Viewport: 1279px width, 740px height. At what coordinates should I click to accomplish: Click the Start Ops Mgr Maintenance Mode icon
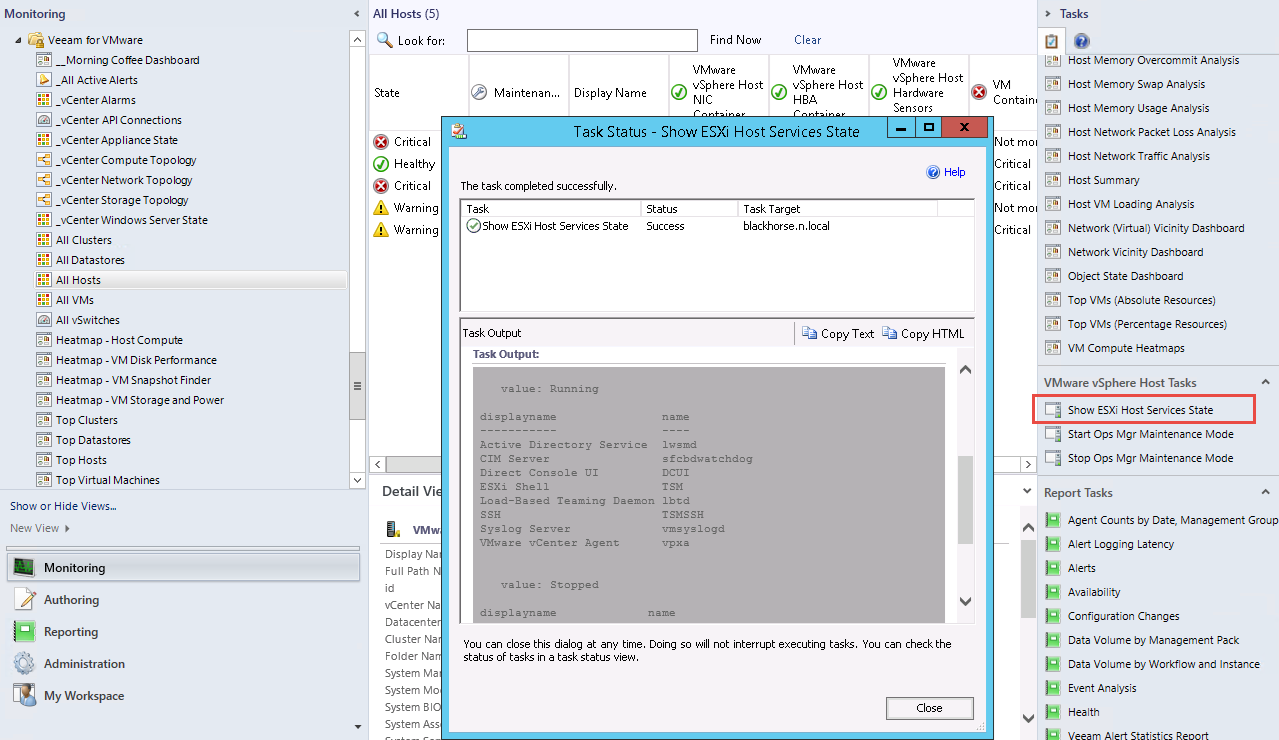pyautogui.click(x=1051, y=434)
